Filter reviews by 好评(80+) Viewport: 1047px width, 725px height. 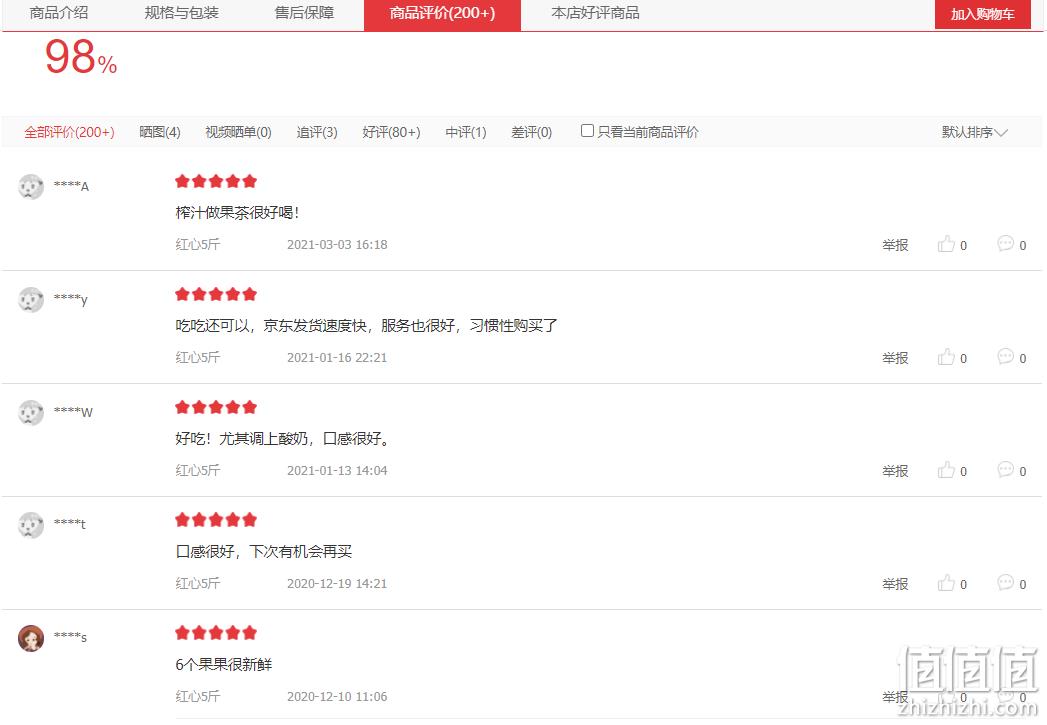(391, 132)
